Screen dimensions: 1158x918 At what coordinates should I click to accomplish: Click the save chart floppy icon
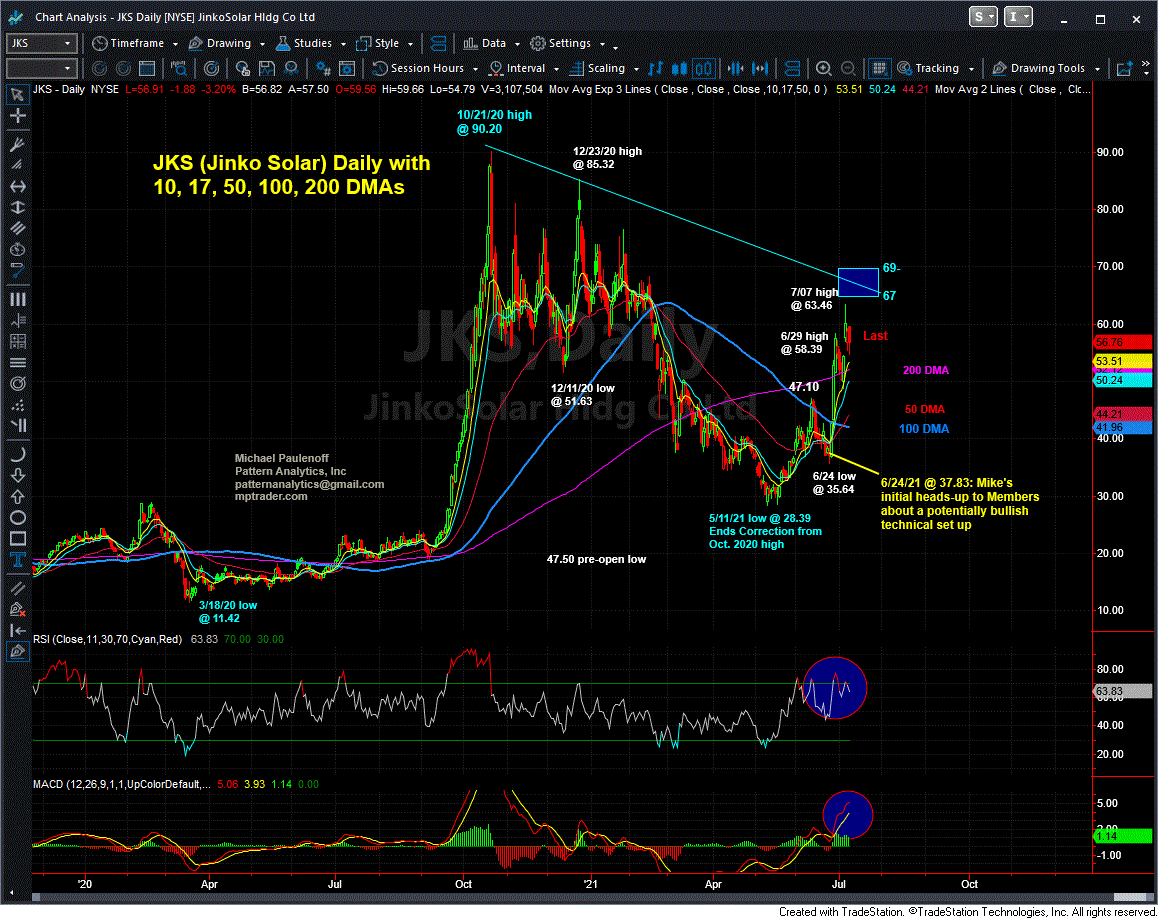pyautogui.click(x=267, y=69)
